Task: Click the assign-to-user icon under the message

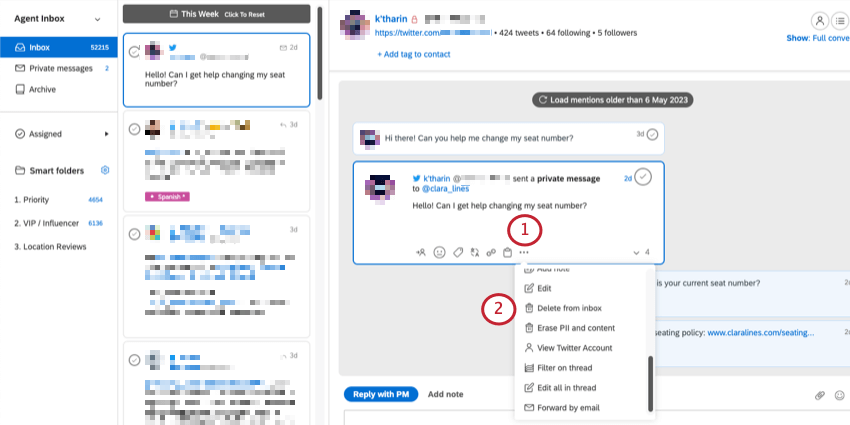Action: 421,252
